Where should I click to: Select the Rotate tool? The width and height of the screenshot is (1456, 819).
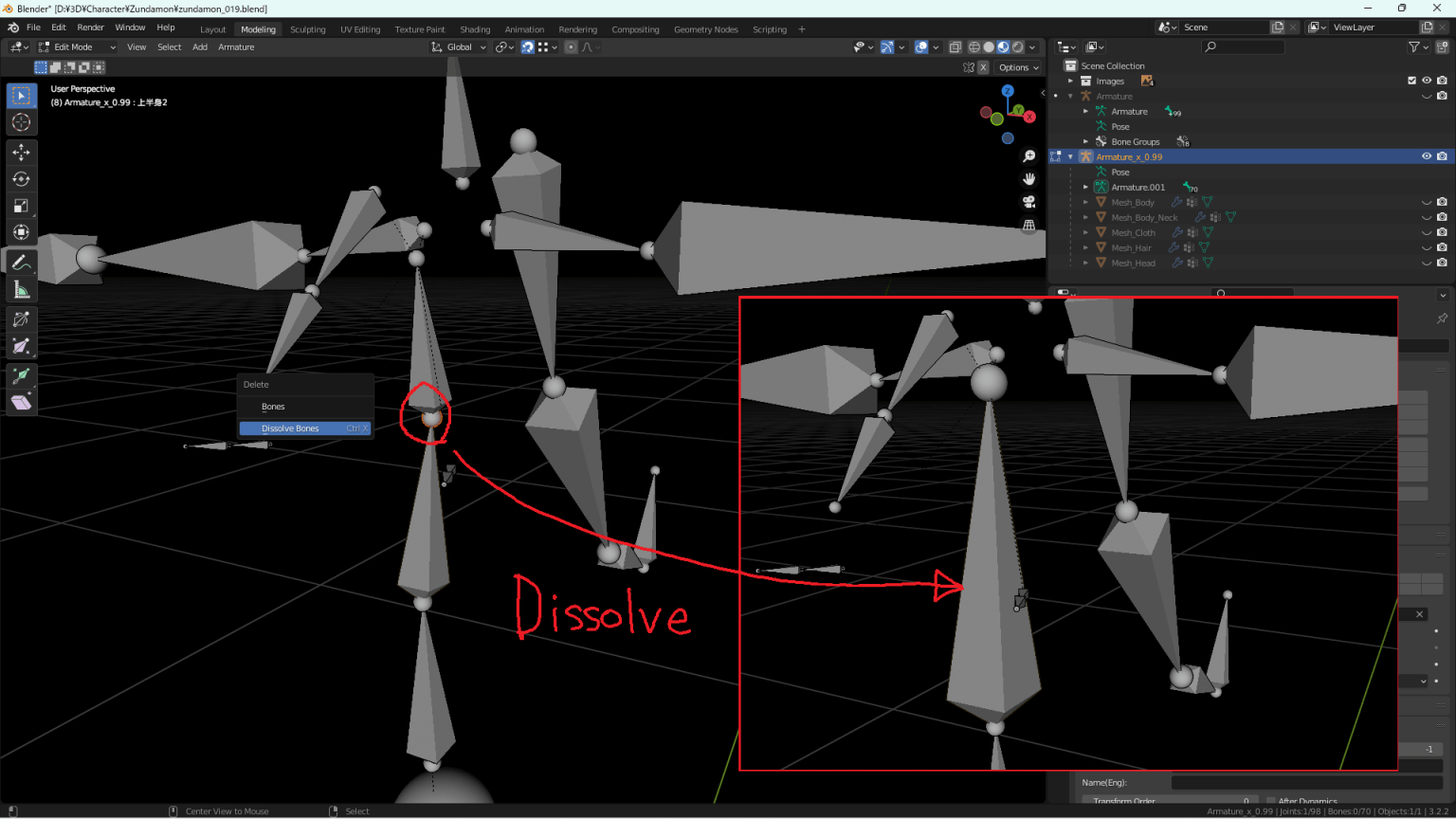[x=21, y=178]
